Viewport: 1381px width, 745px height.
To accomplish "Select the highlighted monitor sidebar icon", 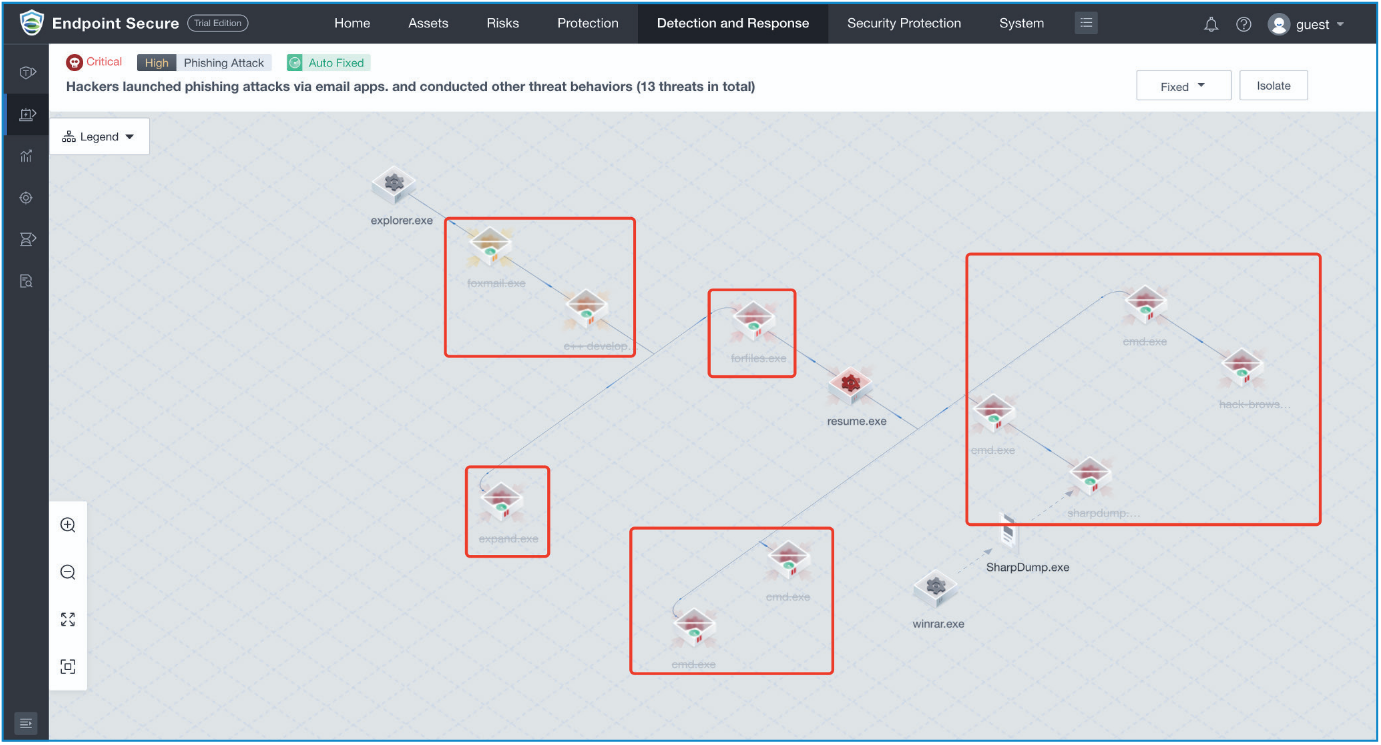I will click(27, 115).
